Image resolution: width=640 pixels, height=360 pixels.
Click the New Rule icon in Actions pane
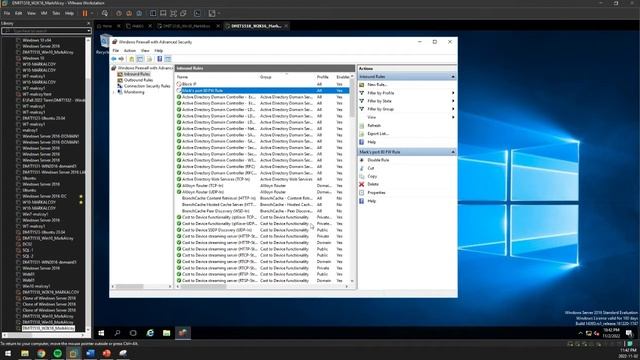[x=362, y=84]
